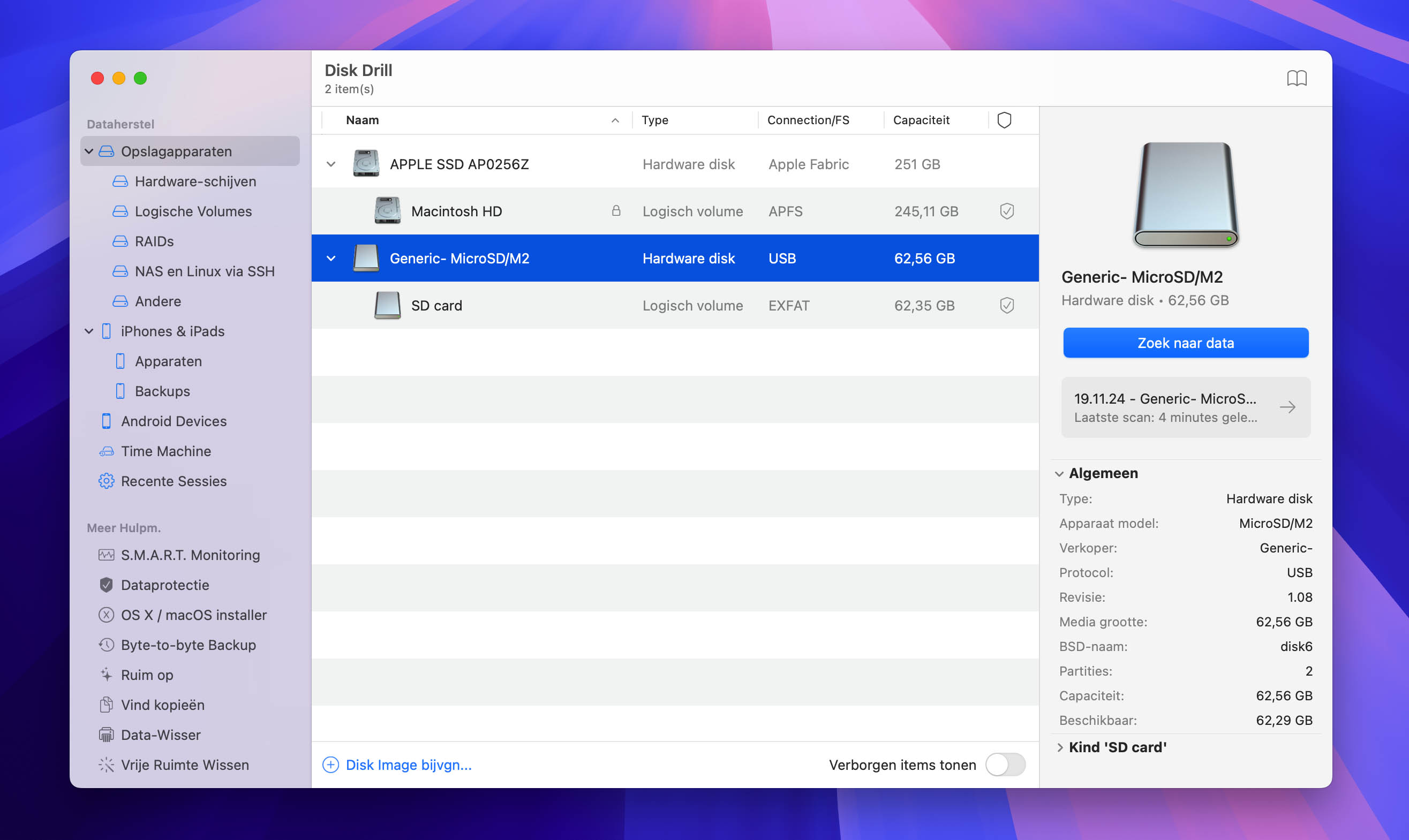Click the Apparaten device icon in sidebar
This screenshot has height=840, width=1409.
[x=120, y=361]
